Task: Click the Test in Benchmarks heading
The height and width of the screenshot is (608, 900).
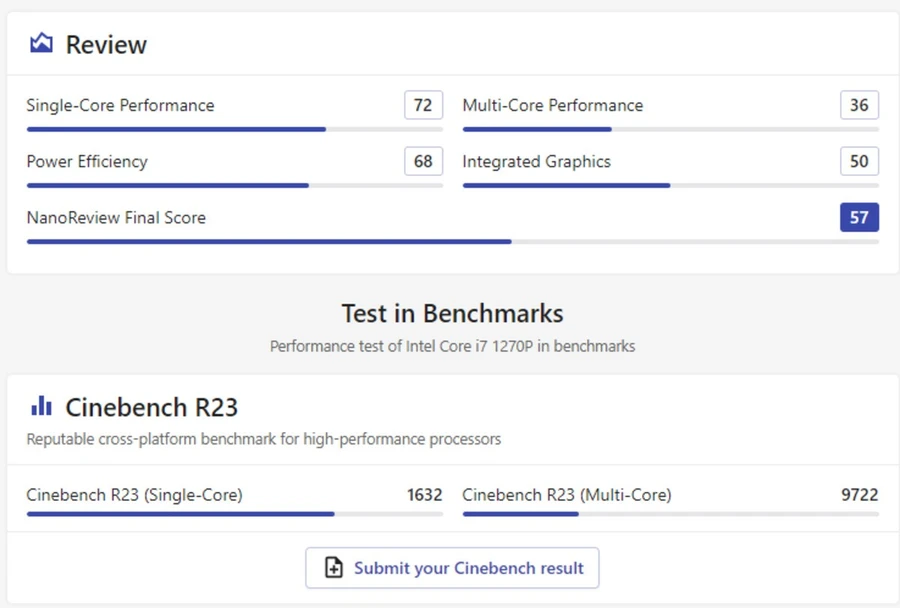Action: (x=452, y=313)
